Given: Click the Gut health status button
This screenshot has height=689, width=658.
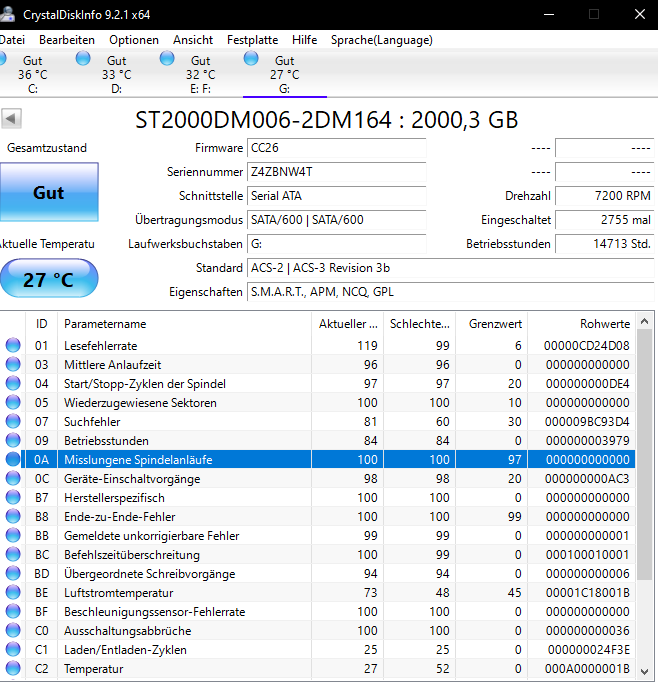Looking at the screenshot, I should point(49,192).
